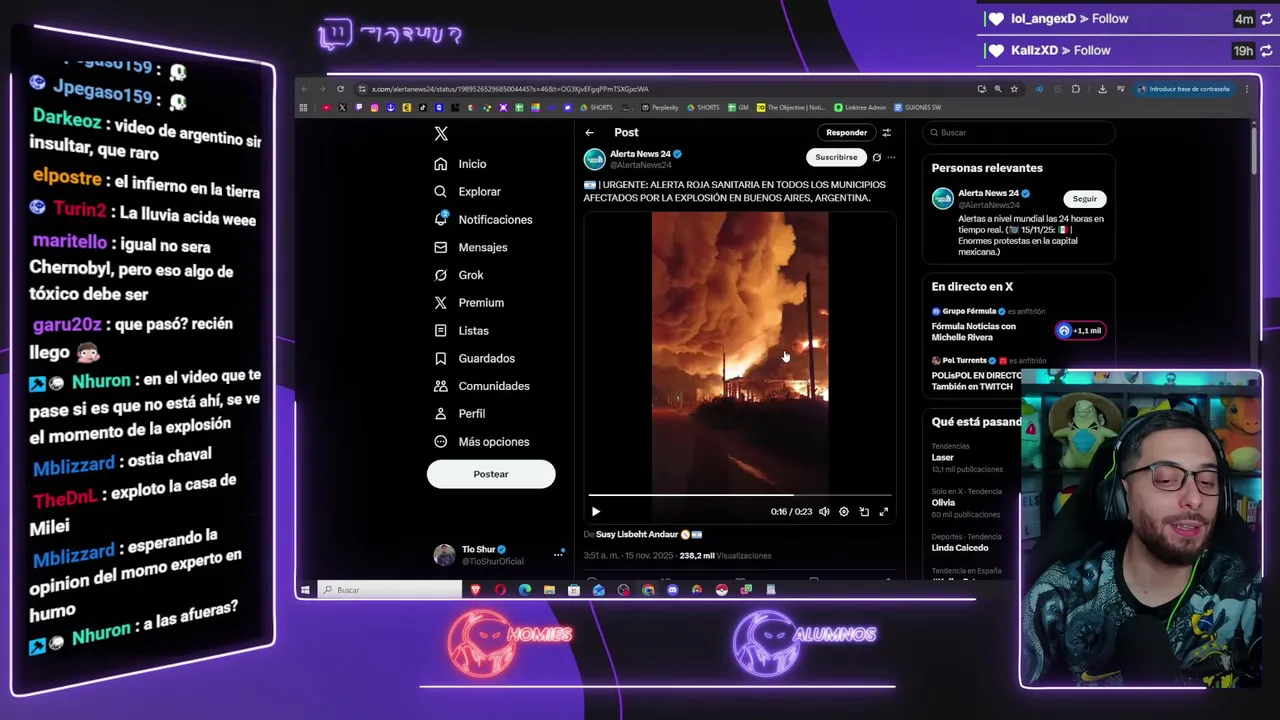Screen dimensions: 1280x720
Task: Open the browser extensions puzzle icon
Action: click(x=1076, y=89)
